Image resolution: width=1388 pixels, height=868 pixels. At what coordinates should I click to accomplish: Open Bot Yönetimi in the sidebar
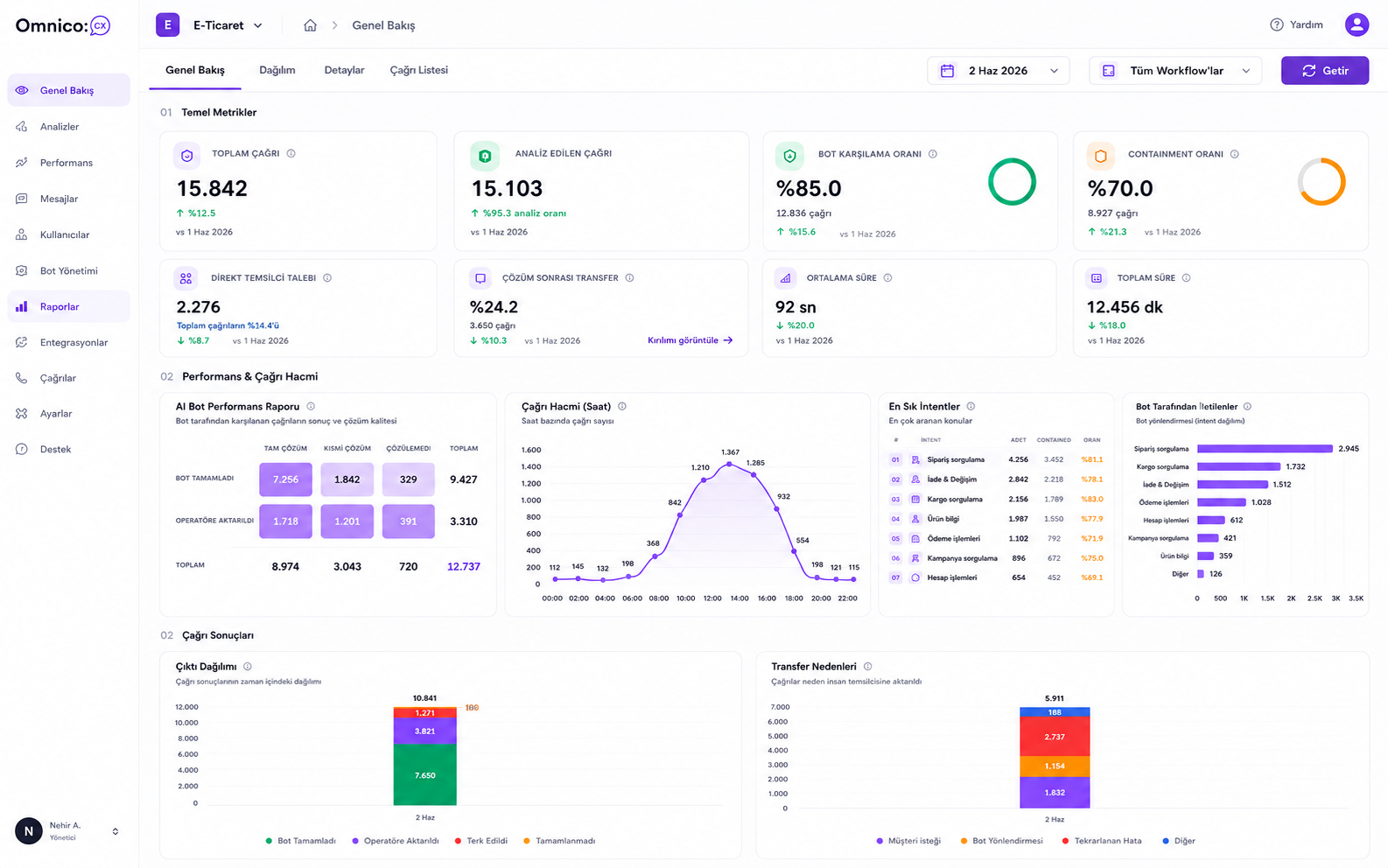pyautogui.click(x=68, y=270)
